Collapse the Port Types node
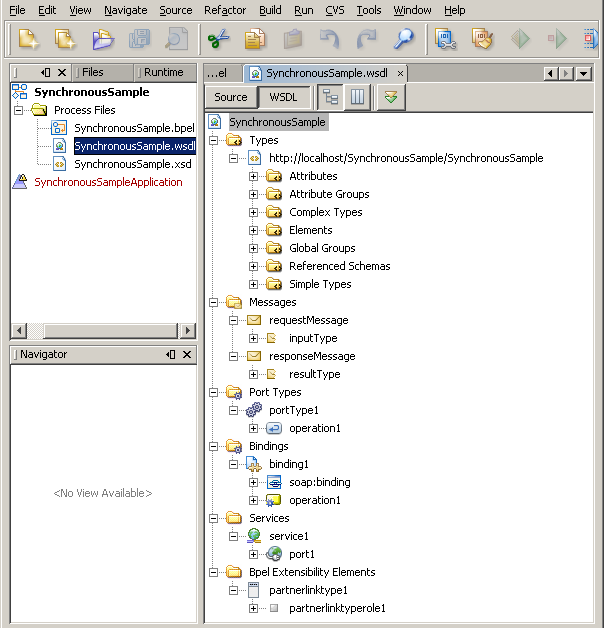604x628 pixels. click(x=213, y=392)
